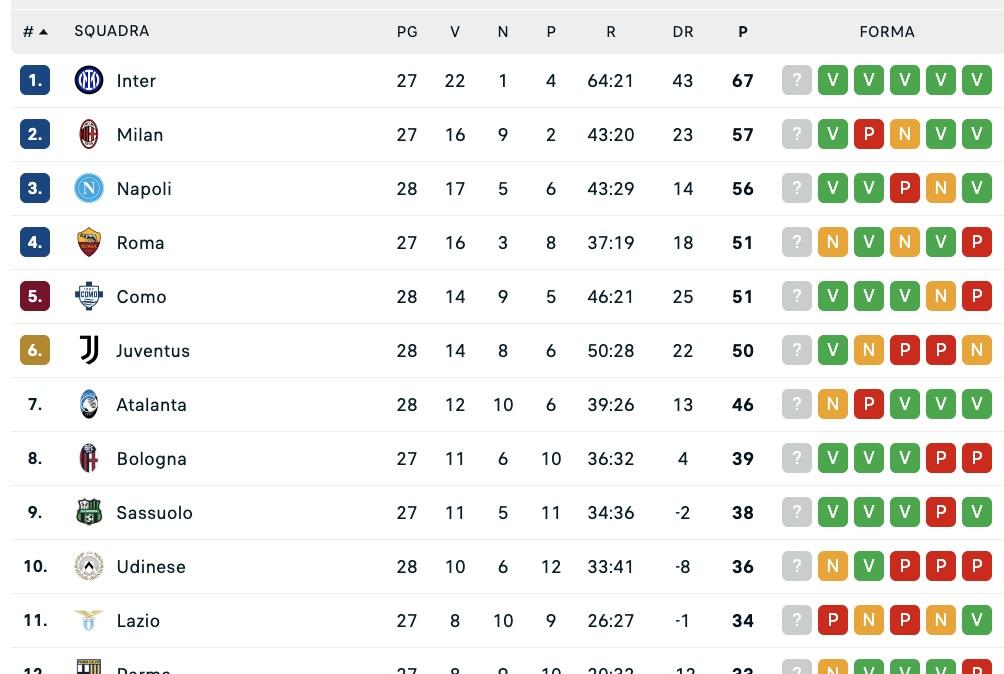The width and height of the screenshot is (1004, 674).
Task: Select the Juventus logo
Action: point(89,350)
